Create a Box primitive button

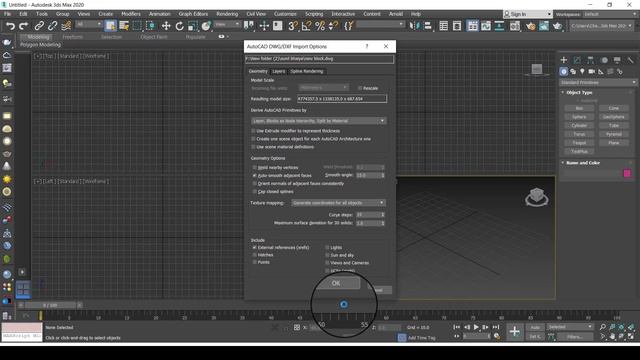[579, 108]
